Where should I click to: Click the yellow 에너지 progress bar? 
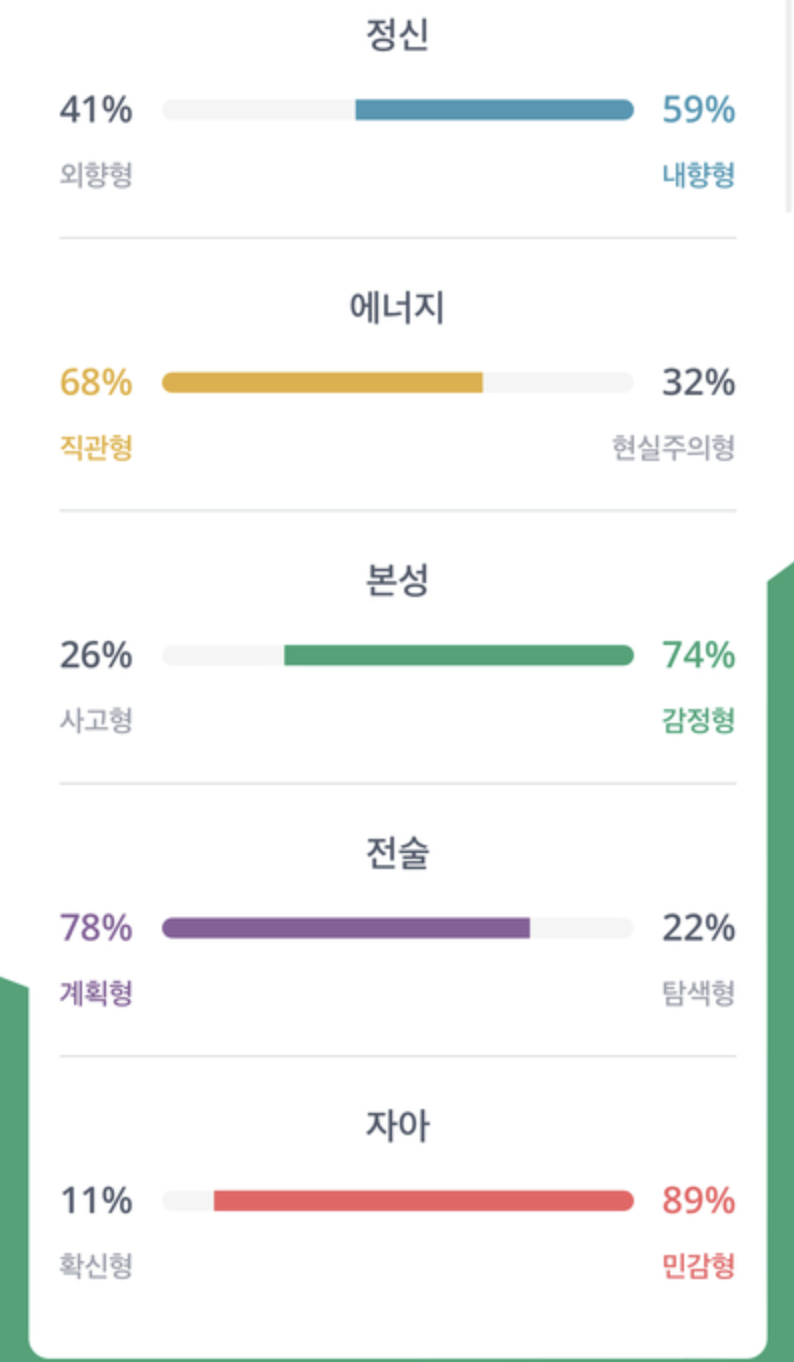(x=322, y=383)
